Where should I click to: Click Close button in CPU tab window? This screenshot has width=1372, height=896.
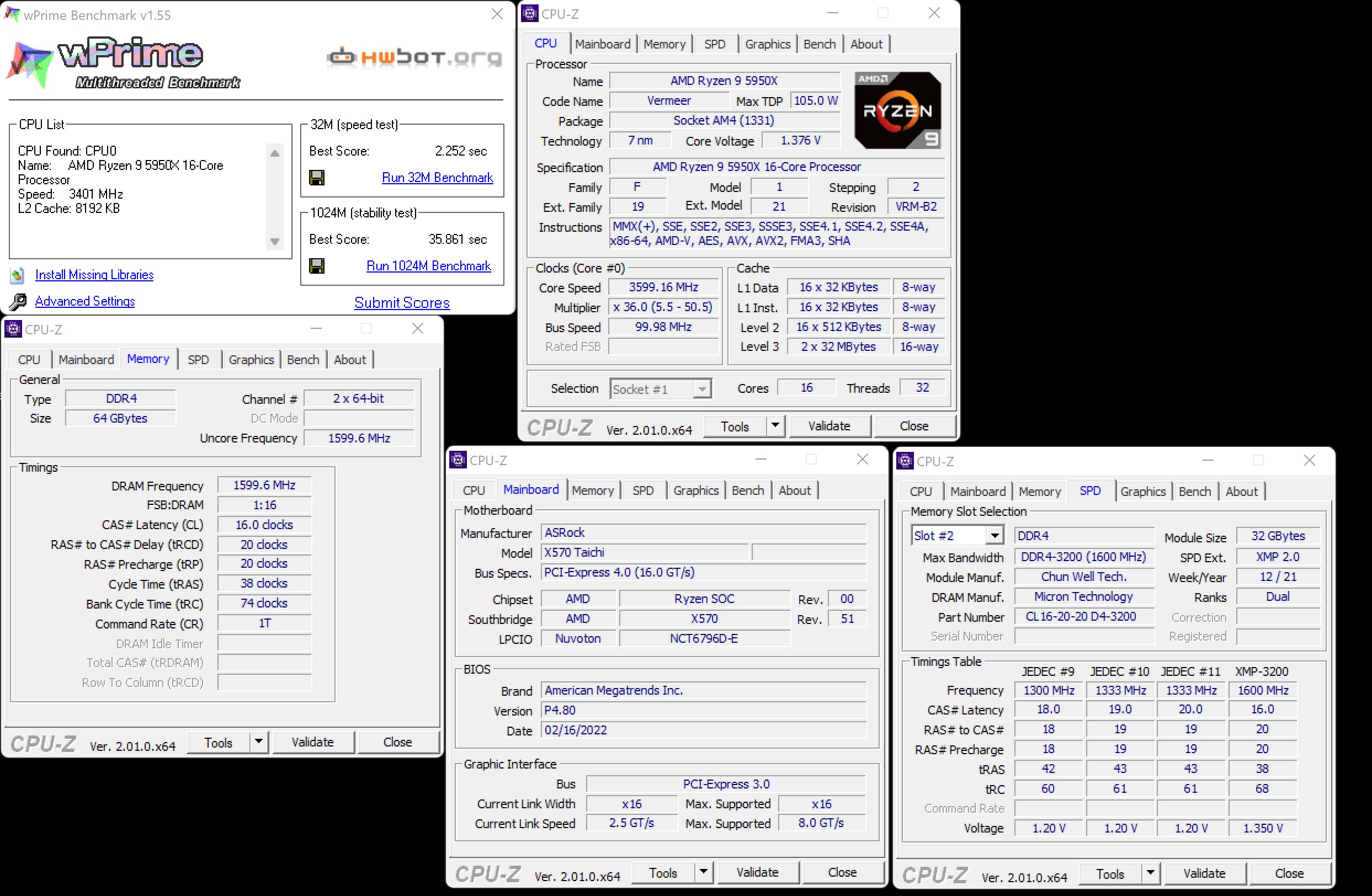pyautogui.click(x=914, y=426)
